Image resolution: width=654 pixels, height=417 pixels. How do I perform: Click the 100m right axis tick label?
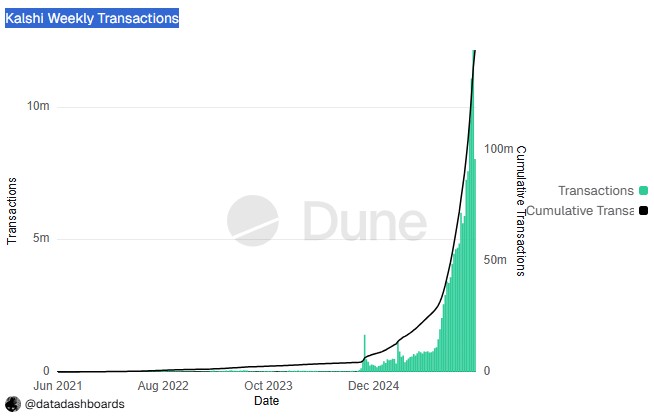pyautogui.click(x=497, y=149)
